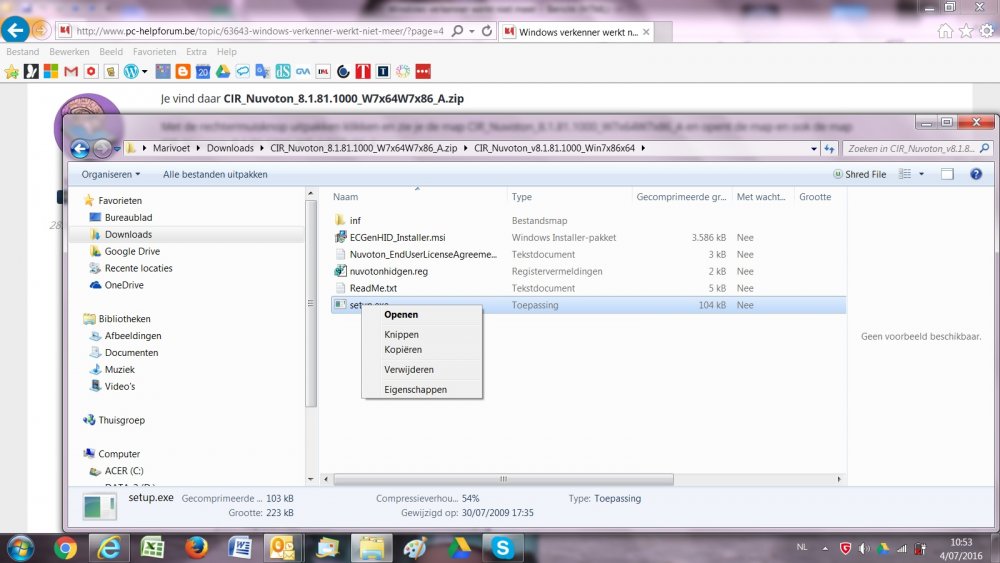1000x563 pixels.
Task: Select the ReadMe.txt file
Action: (373, 288)
